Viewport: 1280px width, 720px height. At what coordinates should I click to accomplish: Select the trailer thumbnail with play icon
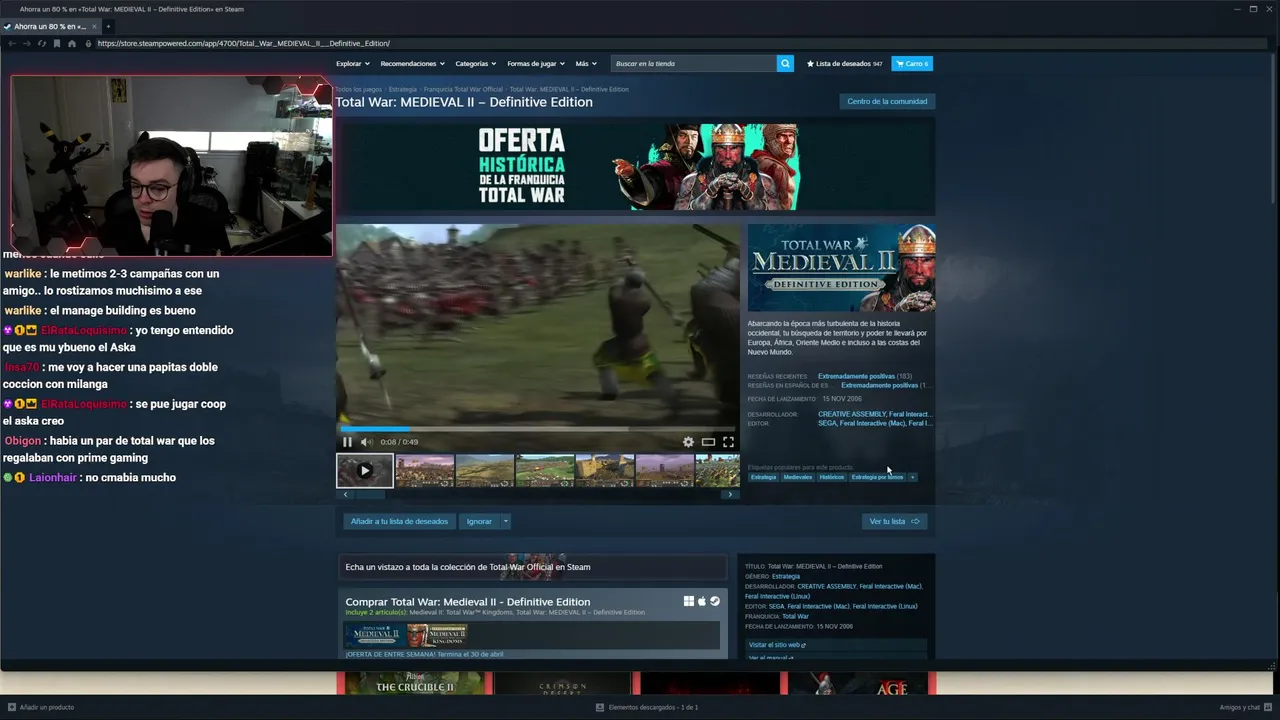[365, 470]
